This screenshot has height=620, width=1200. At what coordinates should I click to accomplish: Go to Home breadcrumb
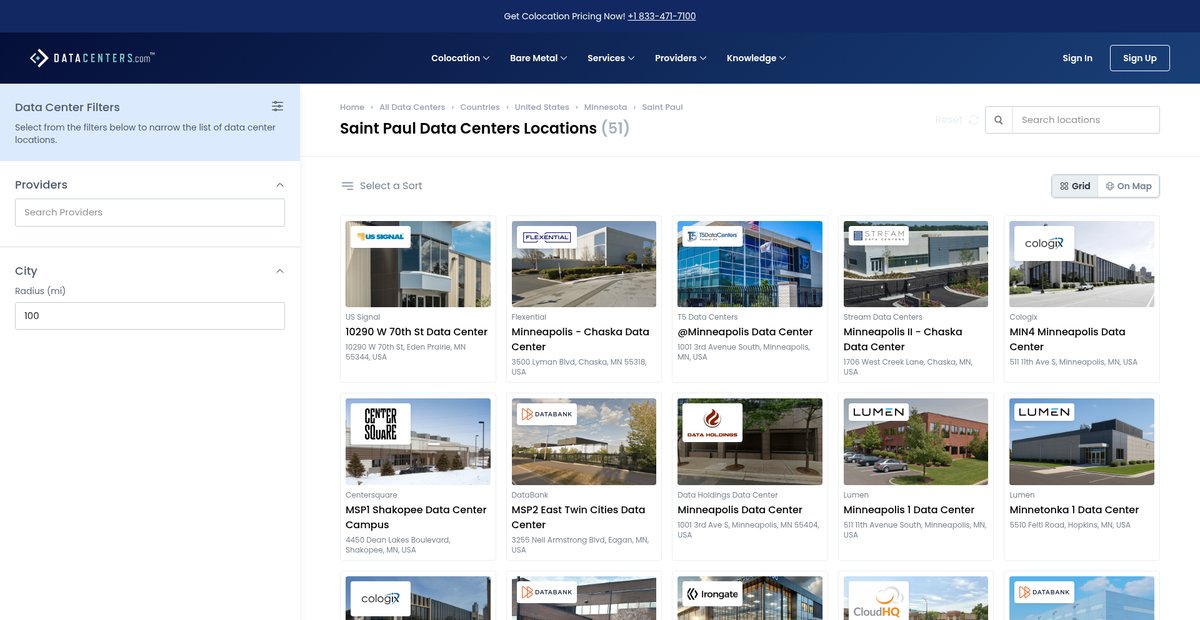352,107
